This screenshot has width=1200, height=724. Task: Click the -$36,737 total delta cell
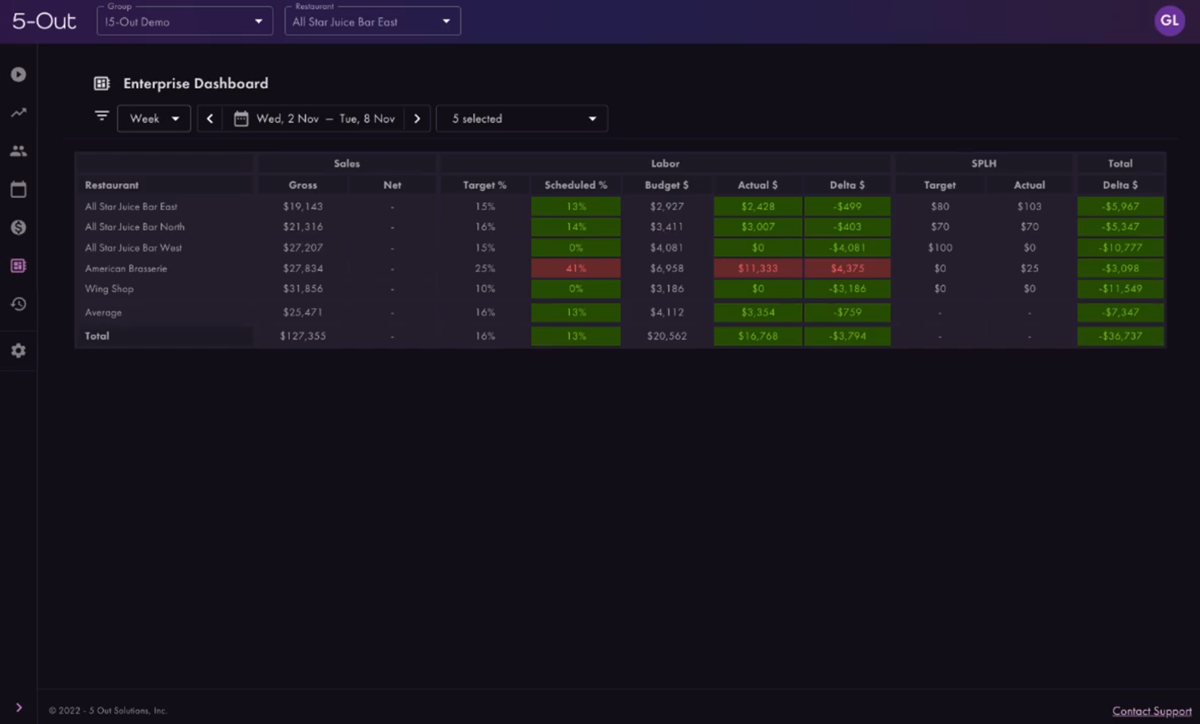(1121, 336)
